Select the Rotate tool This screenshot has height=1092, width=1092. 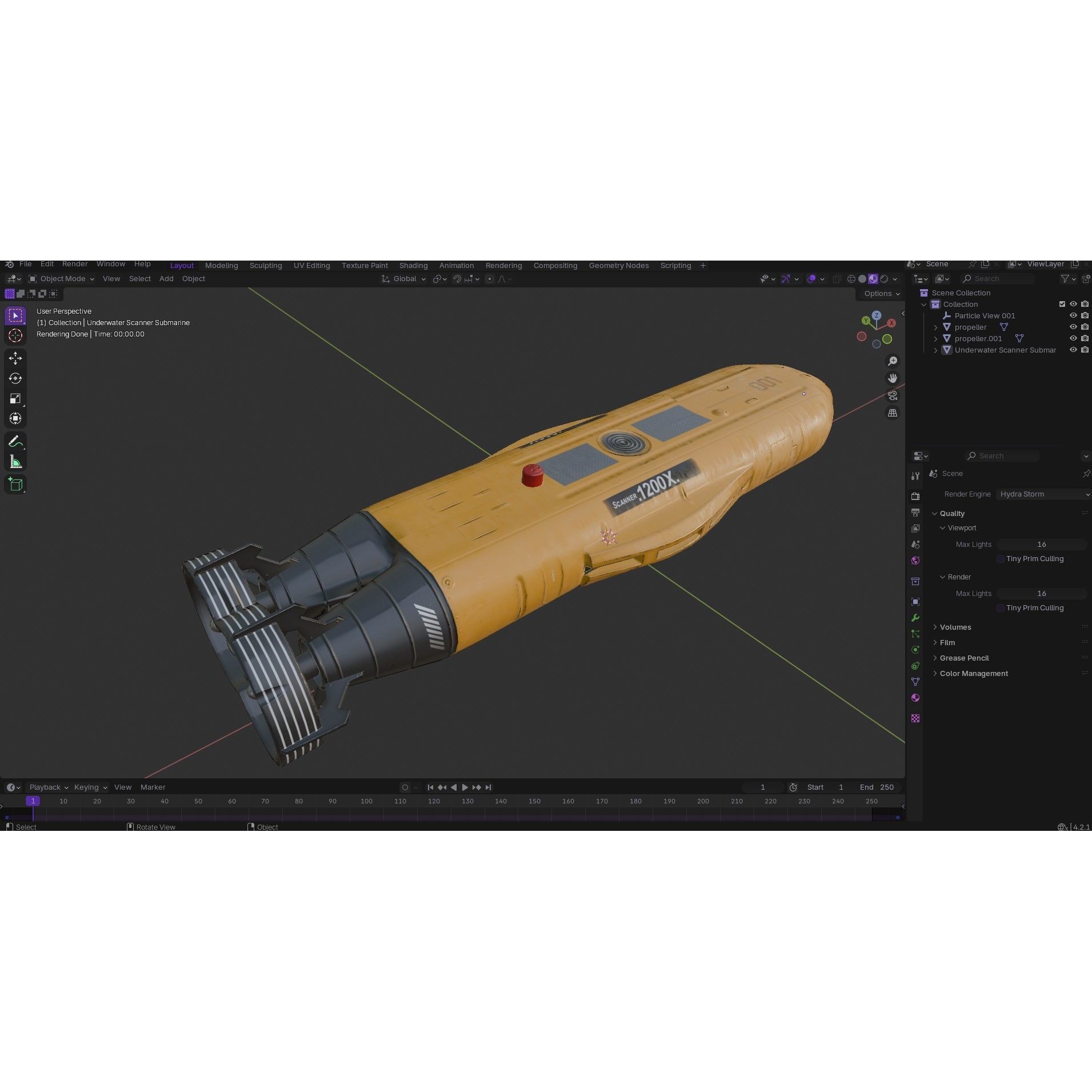[x=15, y=378]
